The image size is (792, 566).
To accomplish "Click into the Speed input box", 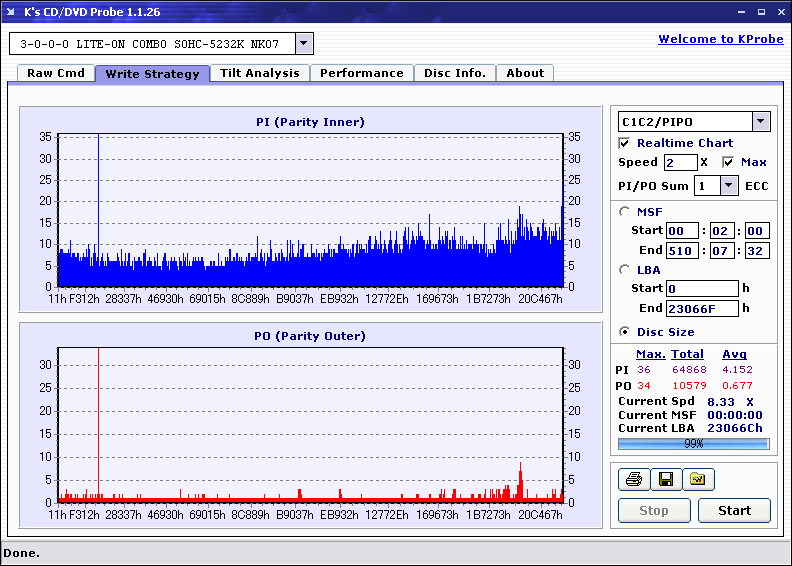I will 680,162.
